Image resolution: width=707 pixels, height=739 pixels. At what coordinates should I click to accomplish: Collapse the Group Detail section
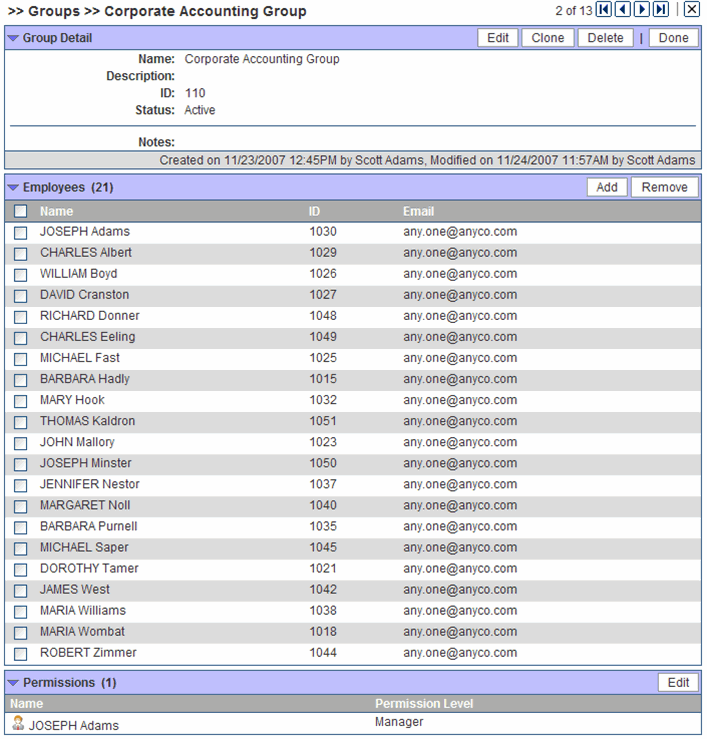pos(13,38)
